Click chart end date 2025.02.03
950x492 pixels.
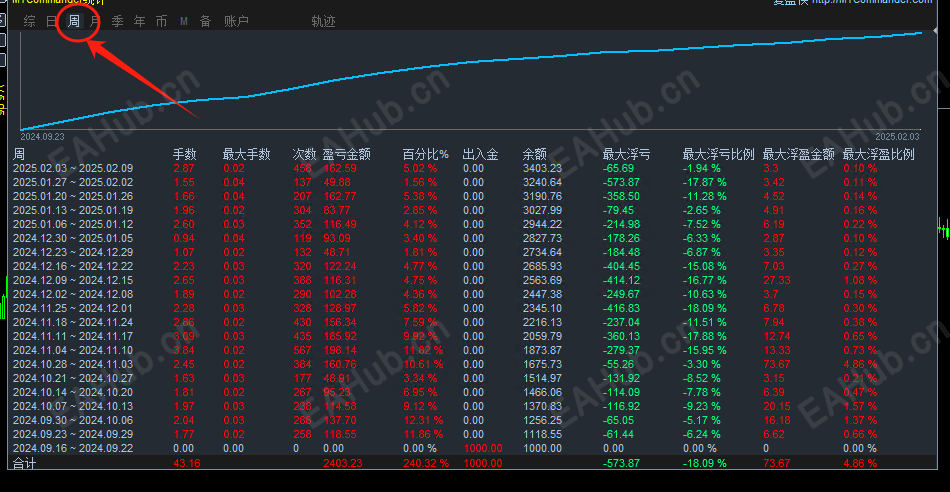[897, 137]
